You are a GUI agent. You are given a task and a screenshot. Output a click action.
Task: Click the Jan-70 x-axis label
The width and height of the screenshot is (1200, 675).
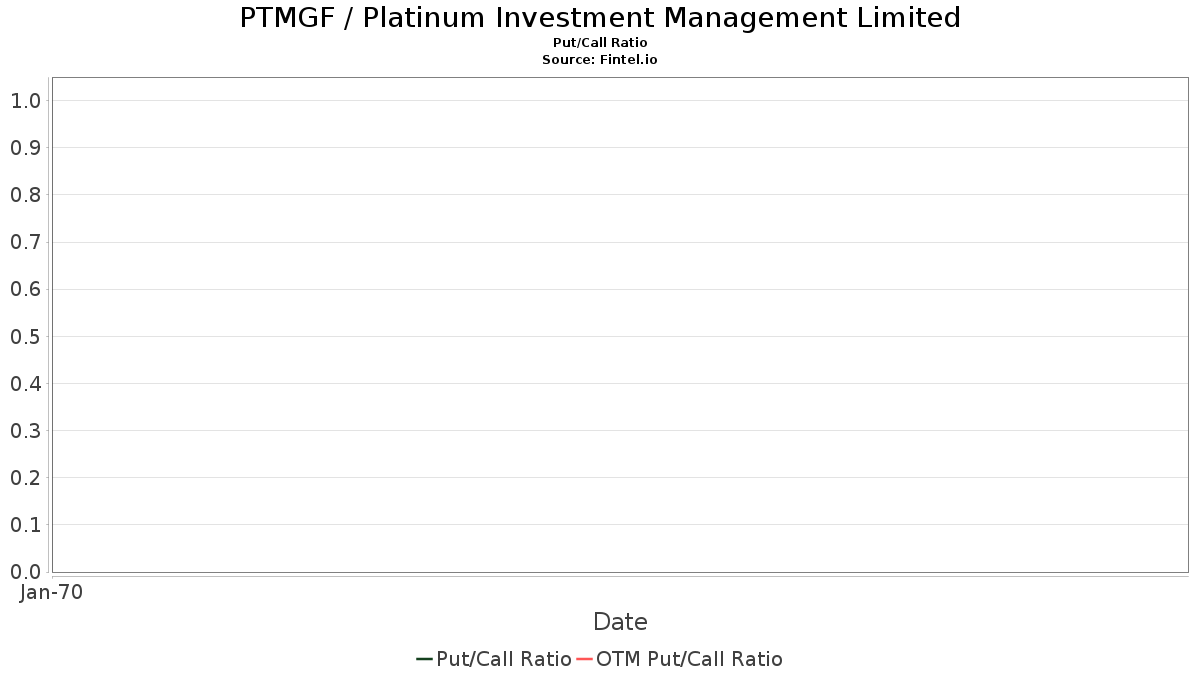pos(51,592)
